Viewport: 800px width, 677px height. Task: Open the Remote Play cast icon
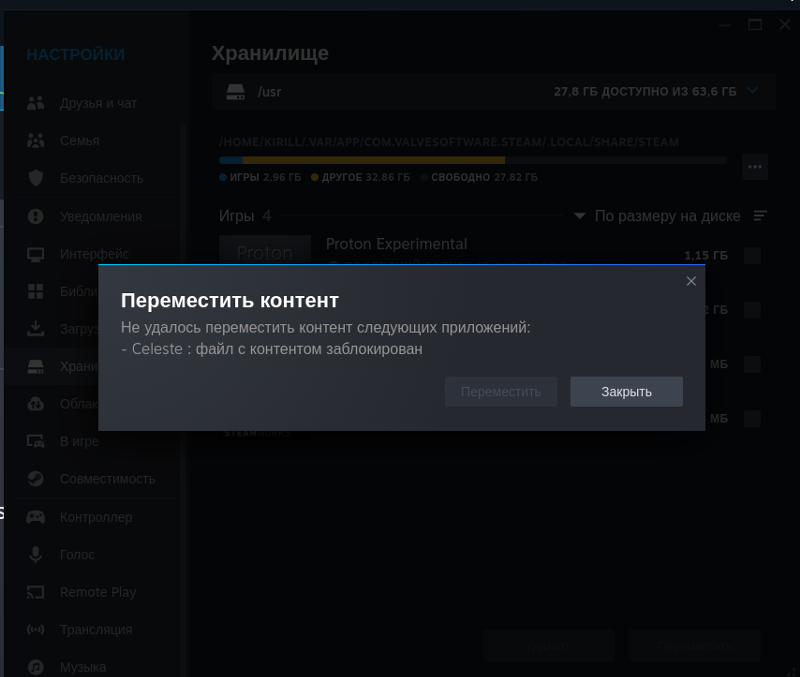(36, 592)
